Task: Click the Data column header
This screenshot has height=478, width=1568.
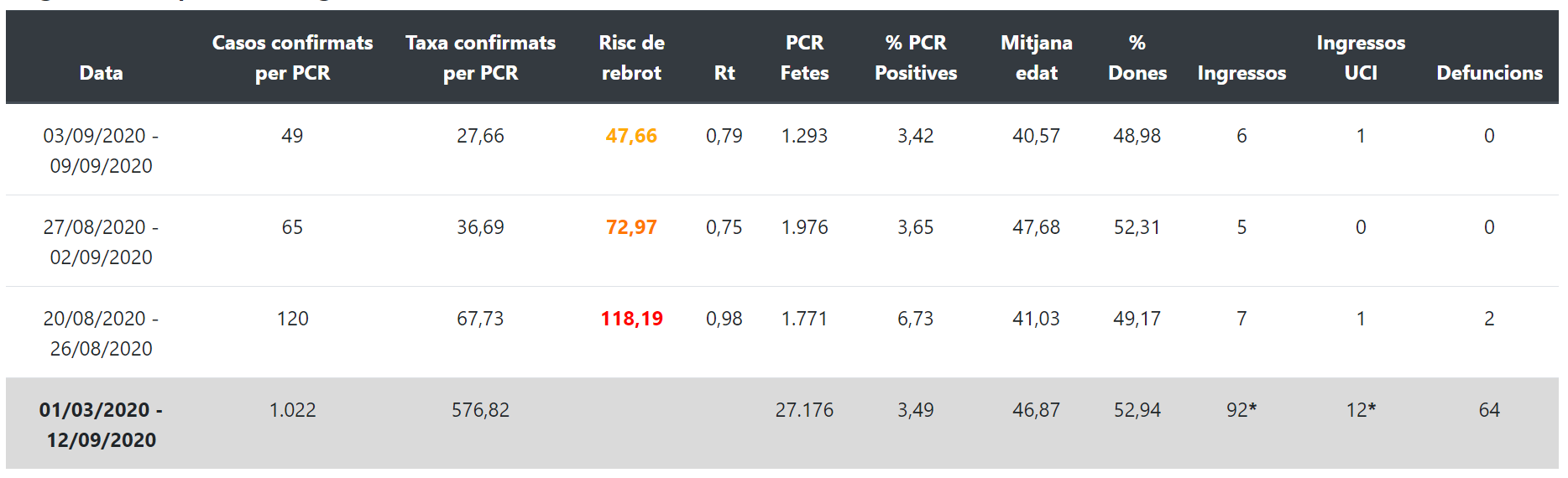Action: tap(101, 73)
